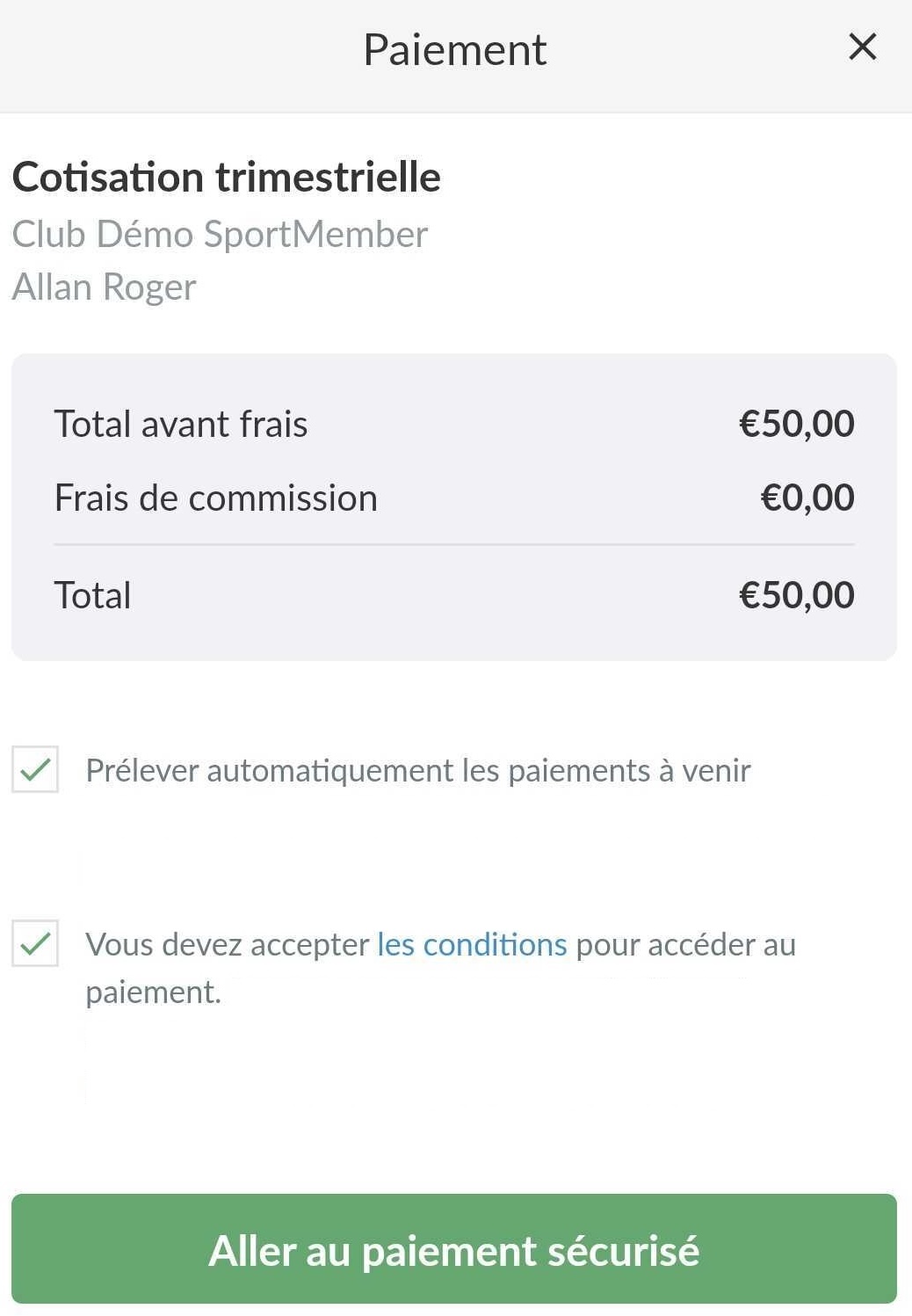The image size is (912, 1316).
Task: Click the member name "Allan Roger"
Action: point(104,287)
